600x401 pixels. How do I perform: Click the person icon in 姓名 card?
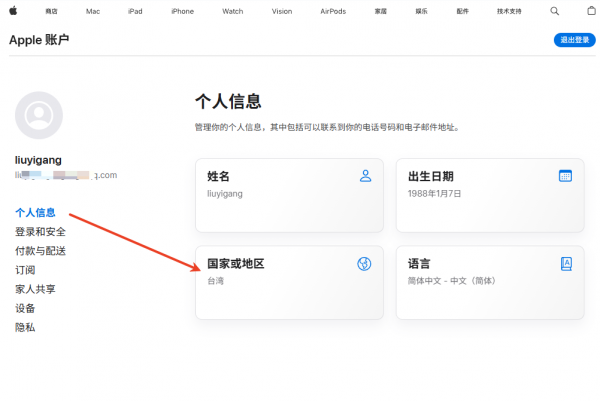[x=365, y=176]
